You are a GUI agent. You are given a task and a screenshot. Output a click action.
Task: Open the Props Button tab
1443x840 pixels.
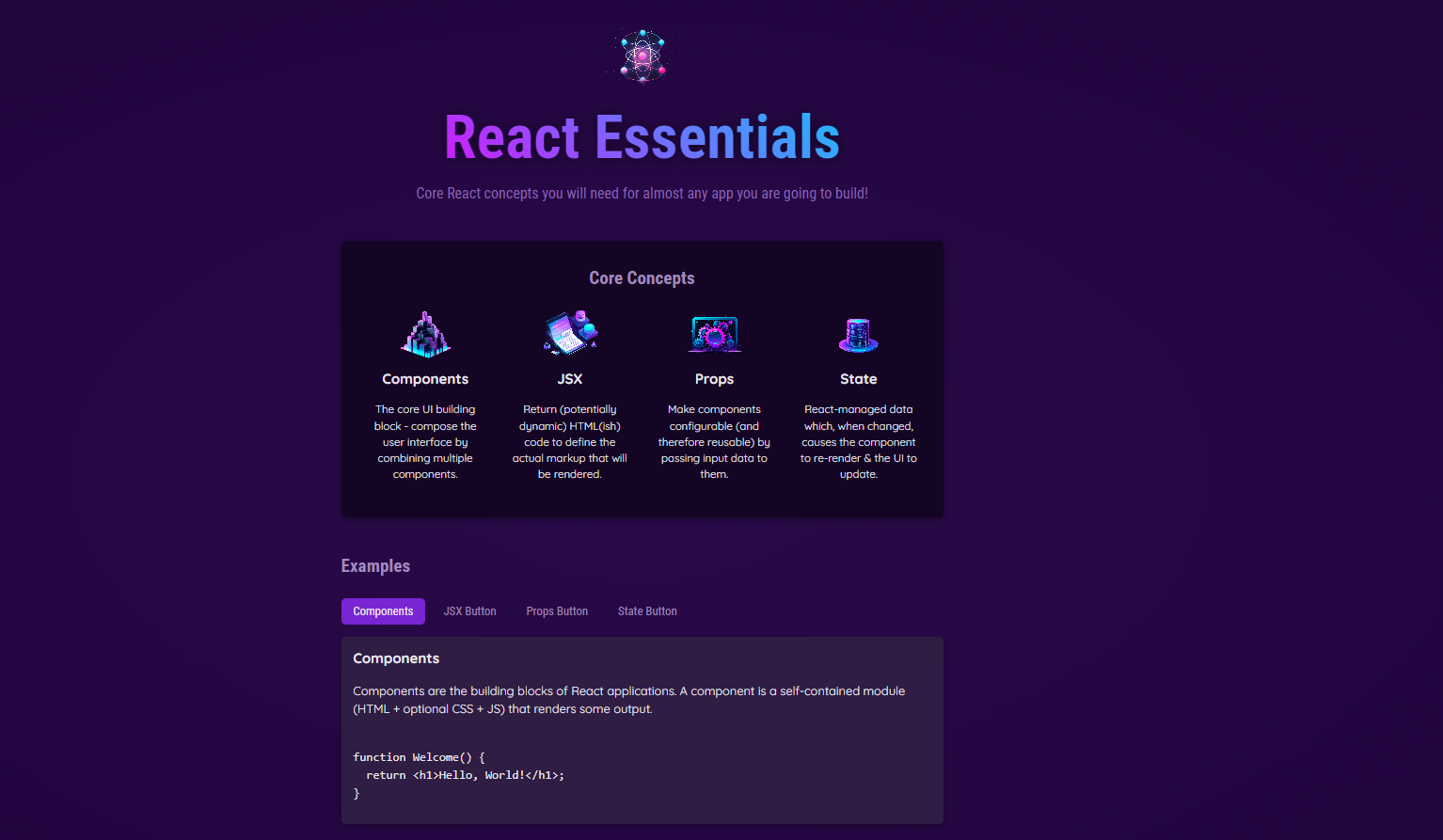pos(557,611)
